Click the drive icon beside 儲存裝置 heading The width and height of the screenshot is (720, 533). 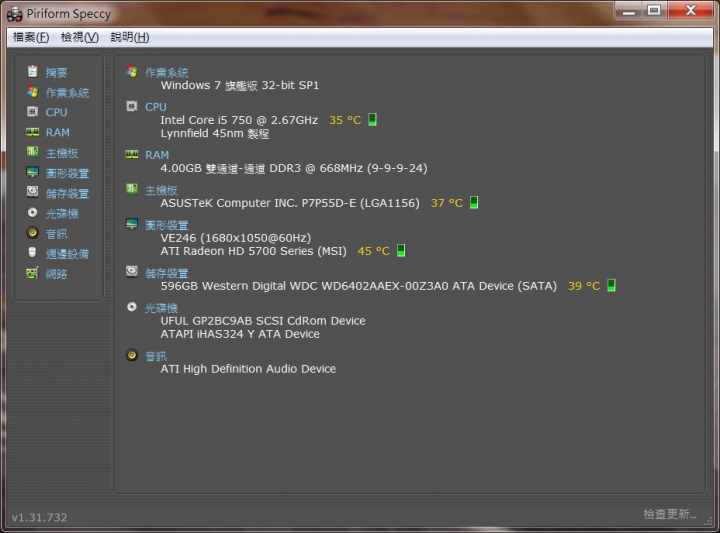coord(132,271)
